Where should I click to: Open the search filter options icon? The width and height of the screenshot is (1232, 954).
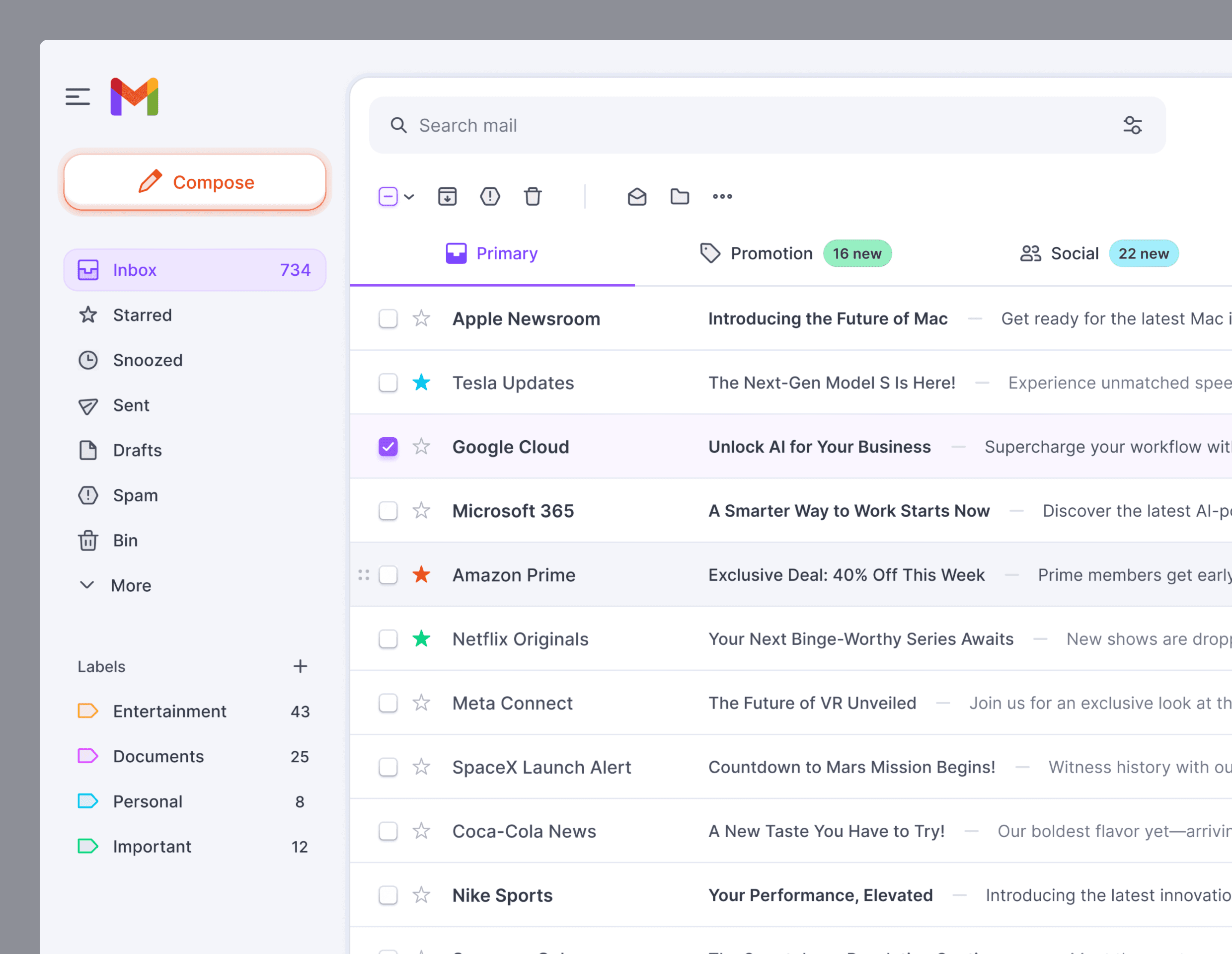click(1132, 125)
